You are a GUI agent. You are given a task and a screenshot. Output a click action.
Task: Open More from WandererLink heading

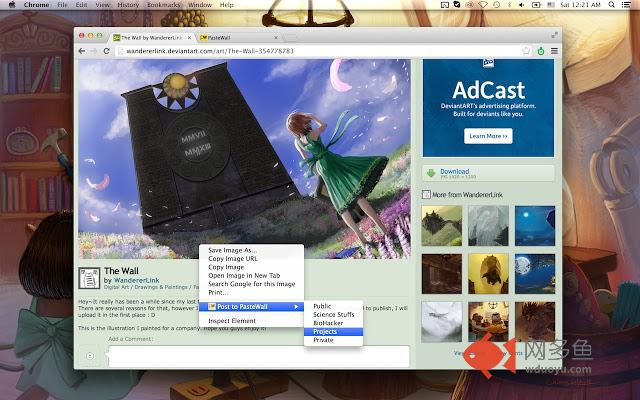(x=467, y=195)
